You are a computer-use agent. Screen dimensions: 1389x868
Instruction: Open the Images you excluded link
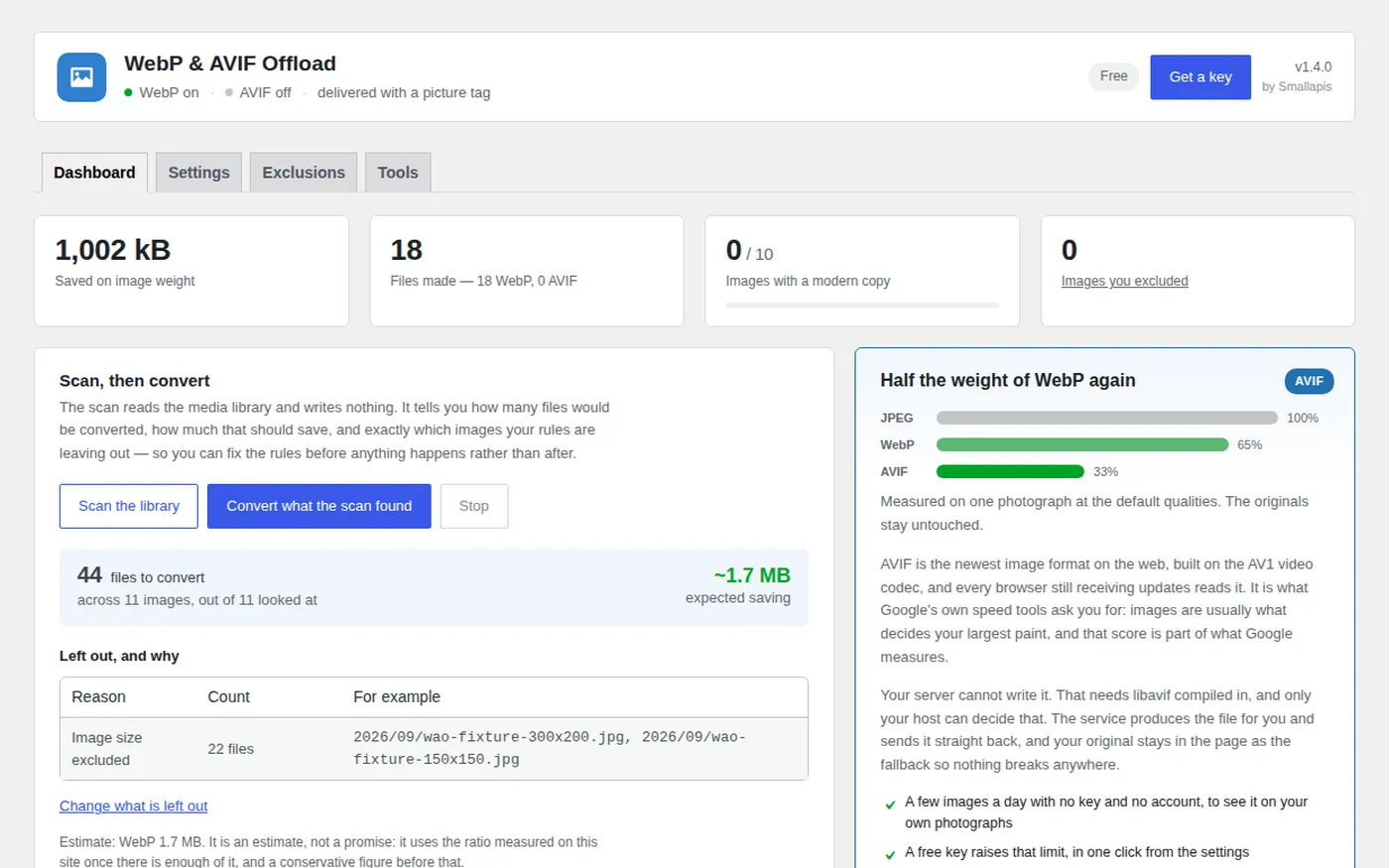[x=1124, y=281]
